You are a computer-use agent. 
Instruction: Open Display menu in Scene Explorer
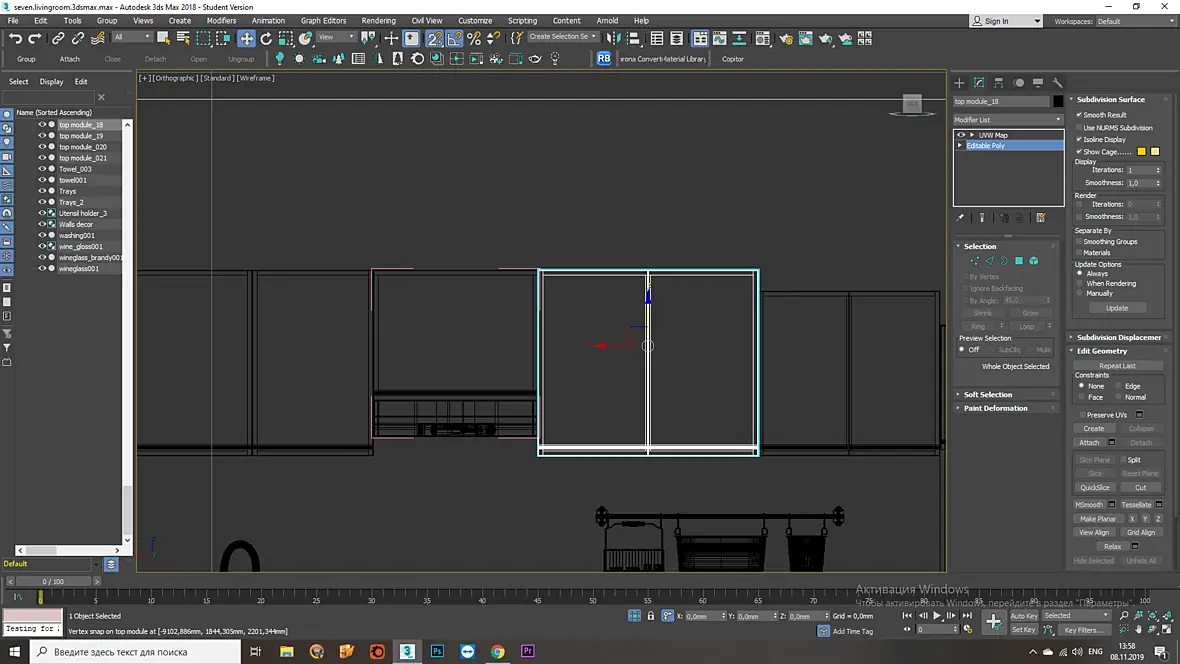[51, 81]
